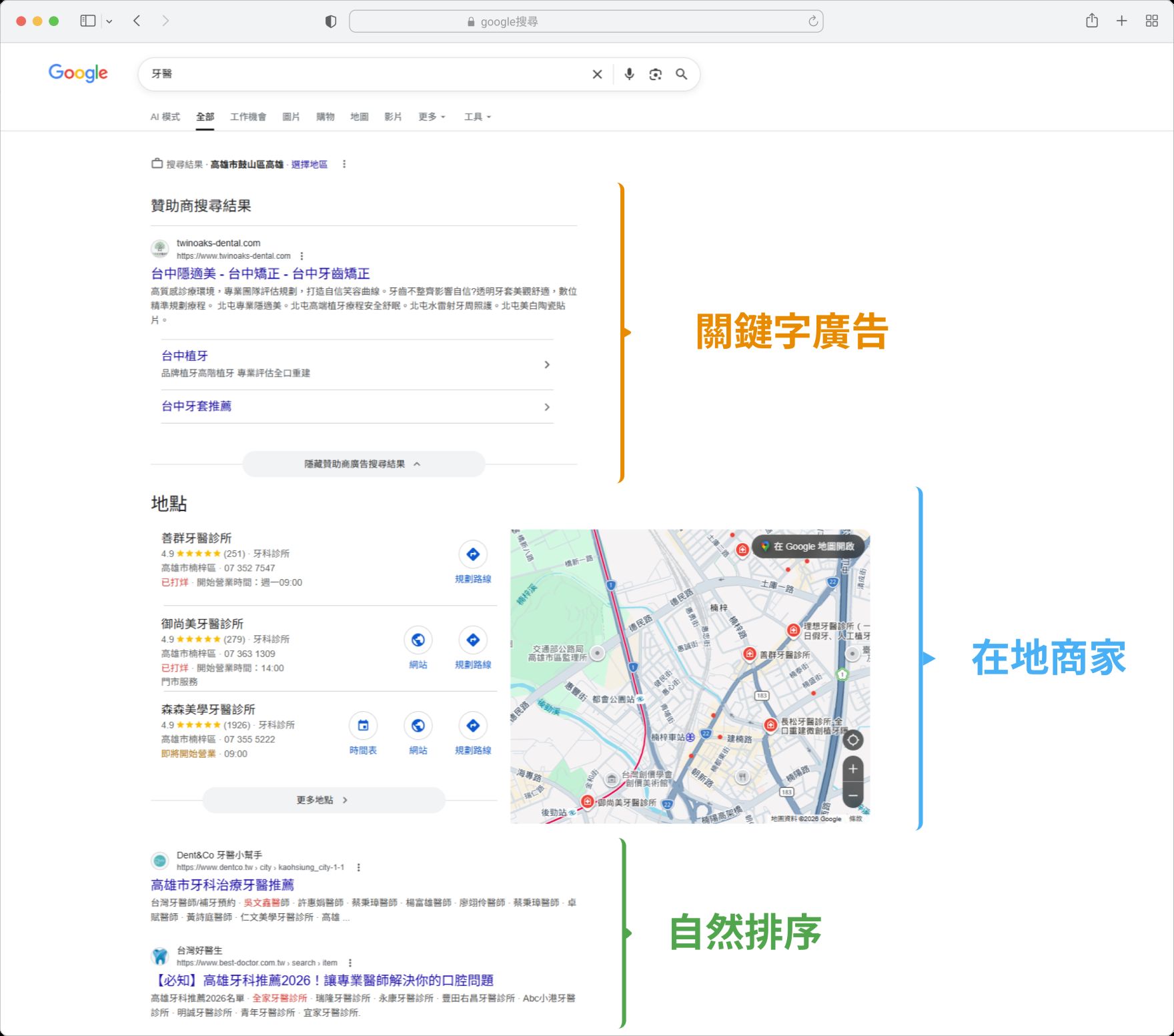This screenshot has height=1036, width=1174.
Task: Click the my-location compass icon on the map
Action: click(x=852, y=739)
